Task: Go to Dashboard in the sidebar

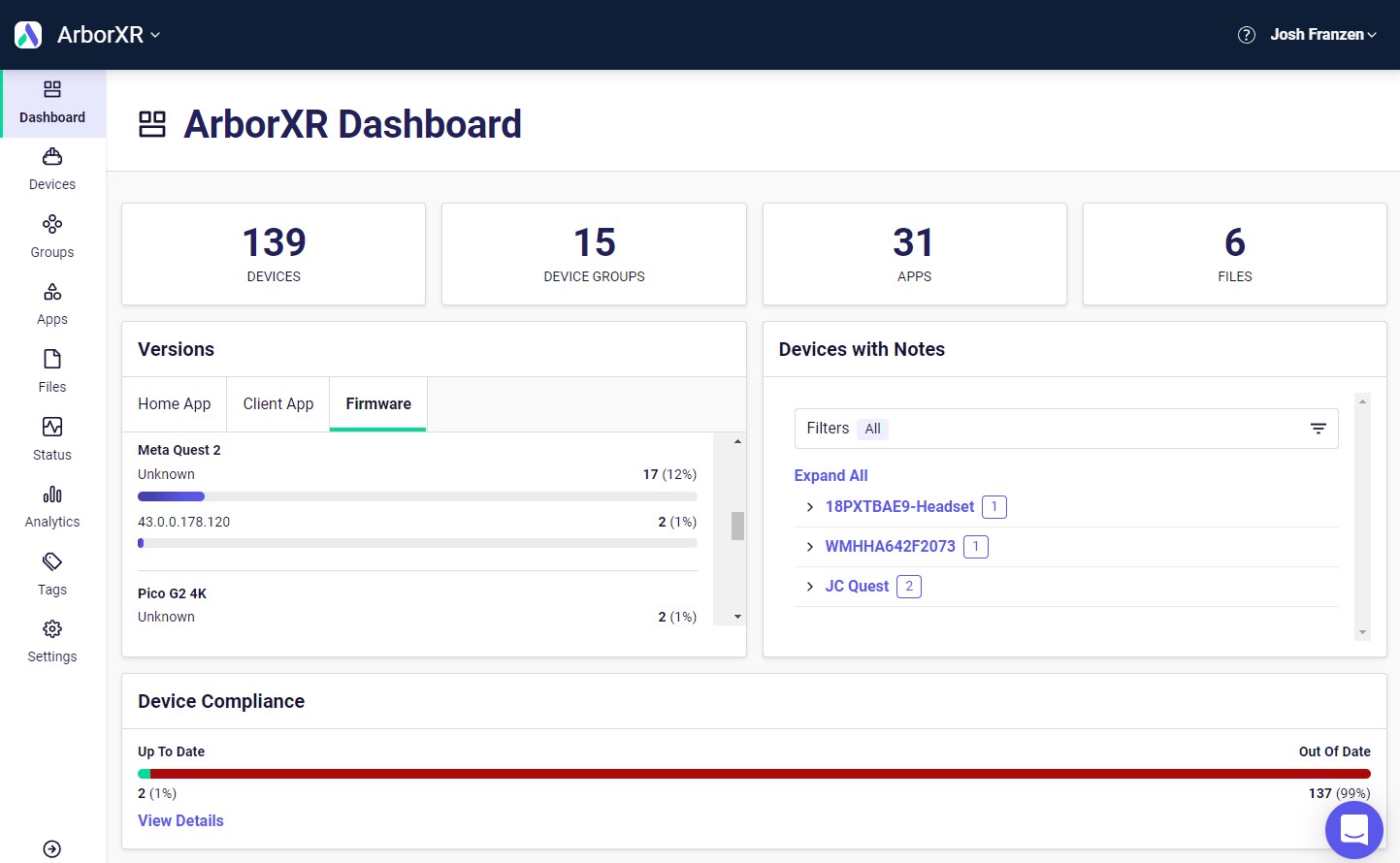Action: coord(52,103)
